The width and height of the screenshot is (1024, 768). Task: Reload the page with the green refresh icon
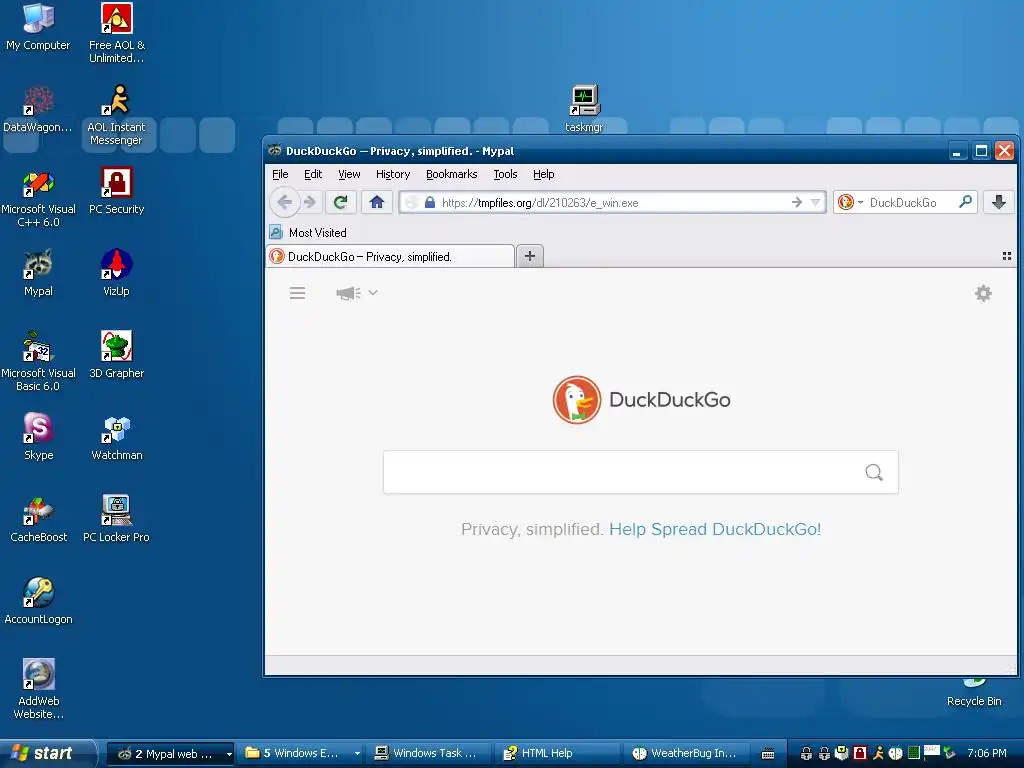[340, 202]
